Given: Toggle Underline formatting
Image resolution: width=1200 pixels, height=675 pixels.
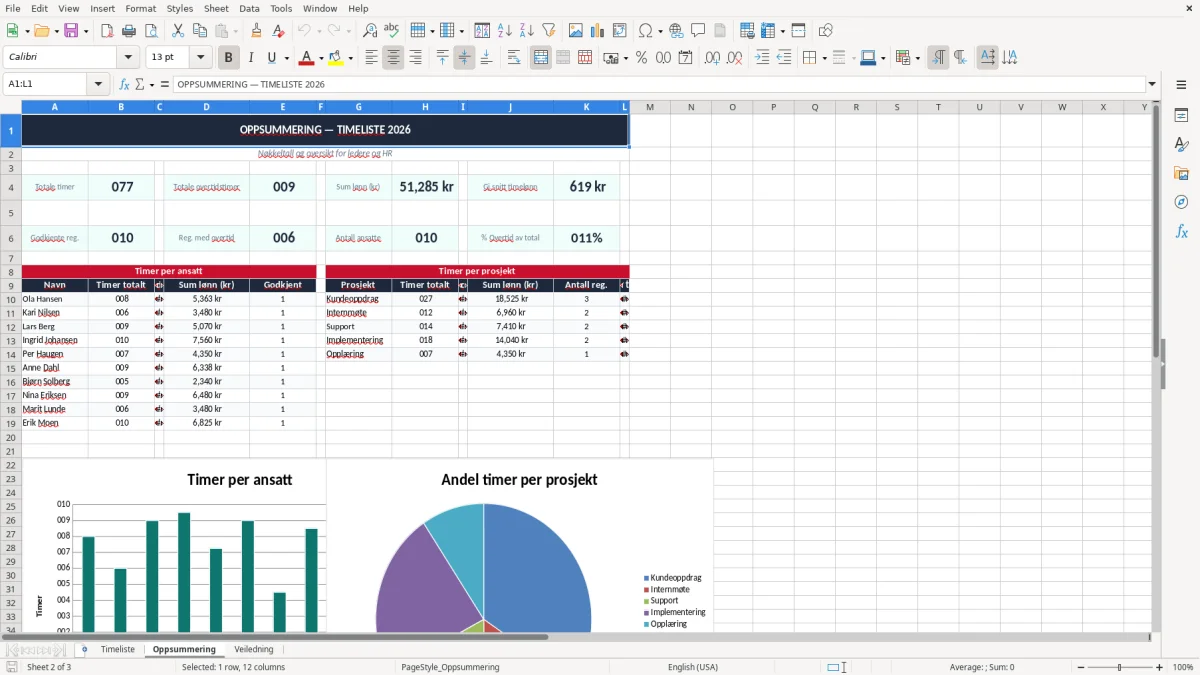Looking at the screenshot, I should [272, 58].
